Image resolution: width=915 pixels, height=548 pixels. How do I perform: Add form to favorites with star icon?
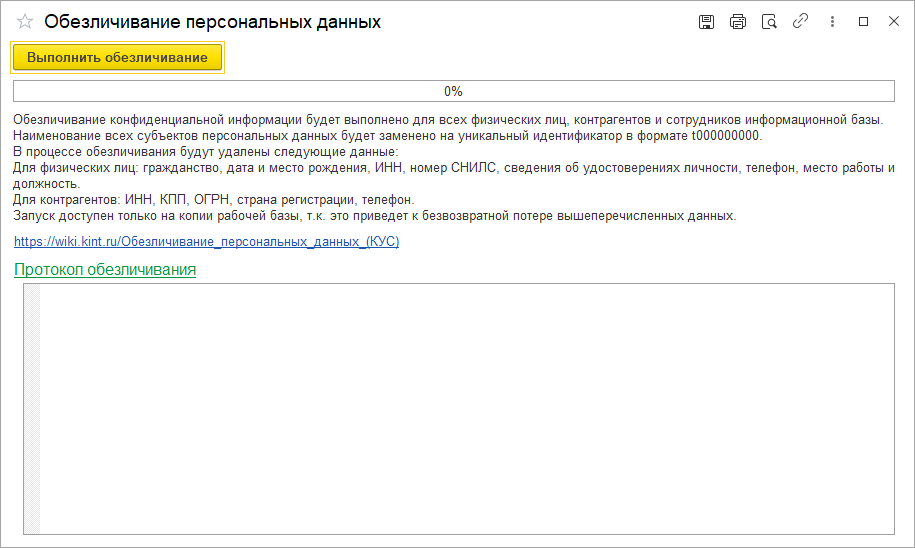[x=25, y=22]
